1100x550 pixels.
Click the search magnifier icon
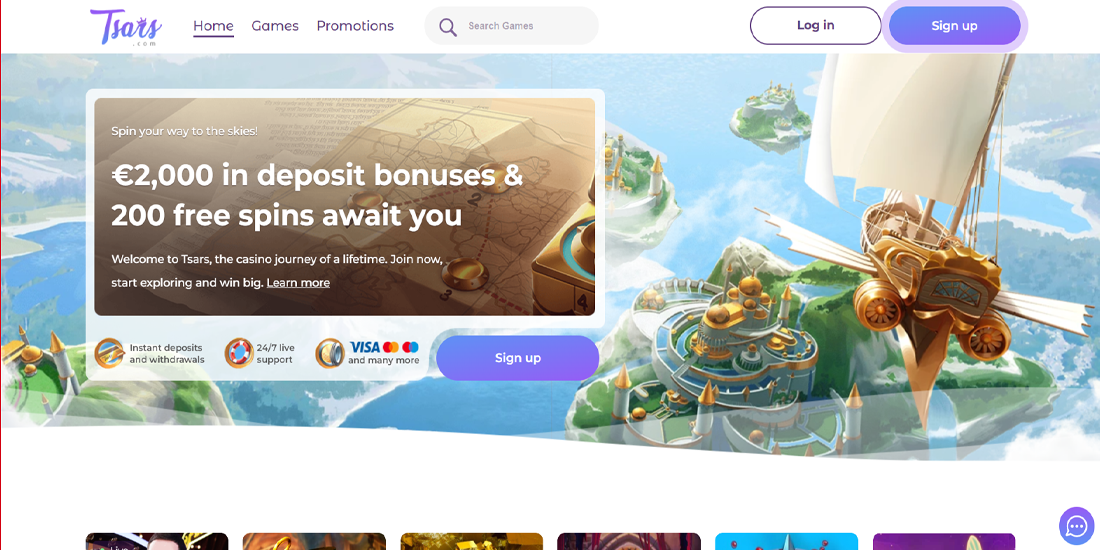(x=448, y=27)
